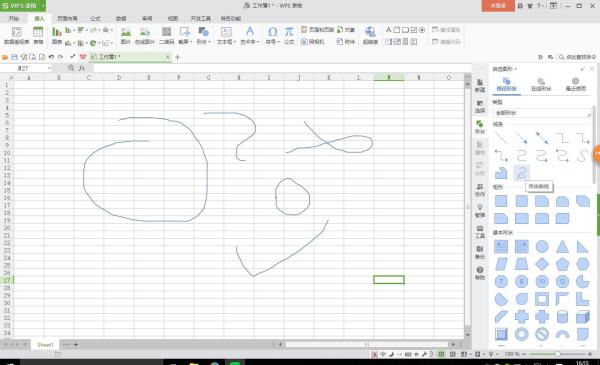Switch to the Formulas ribbon tab
Screen dimensions: 600x365
pyautogui.click(x=95, y=18)
